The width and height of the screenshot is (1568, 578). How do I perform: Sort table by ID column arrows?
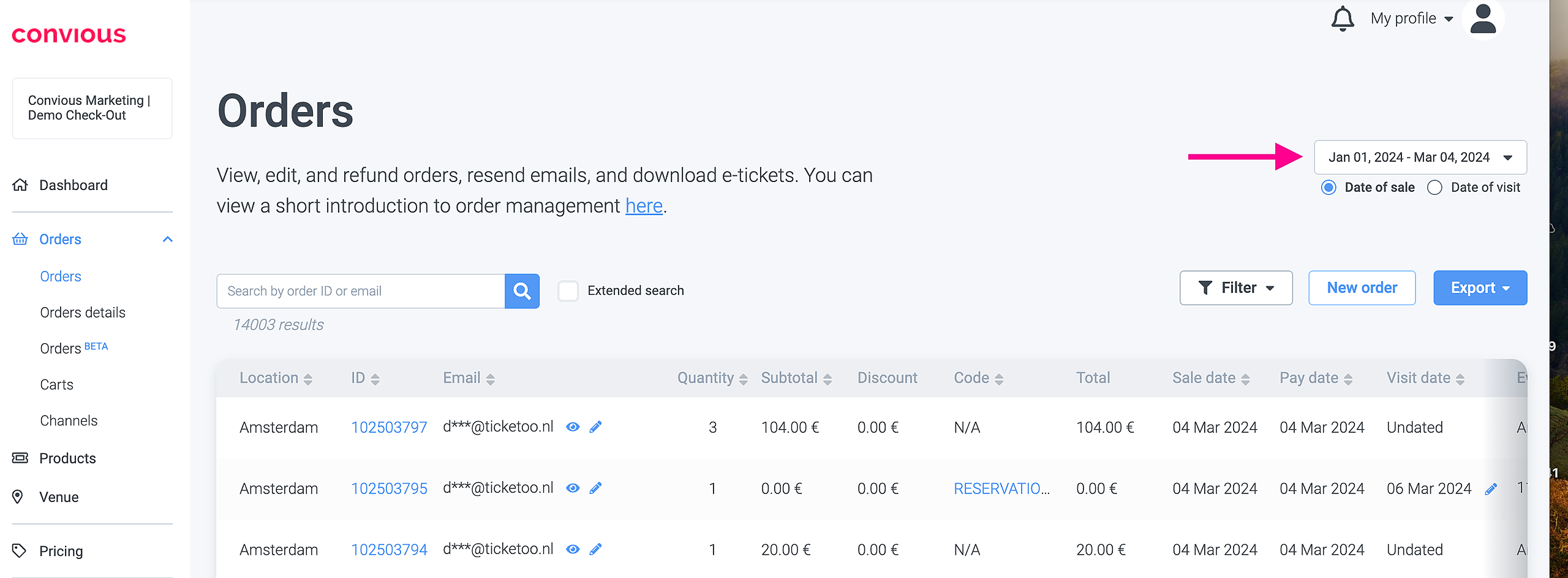(375, 379)
